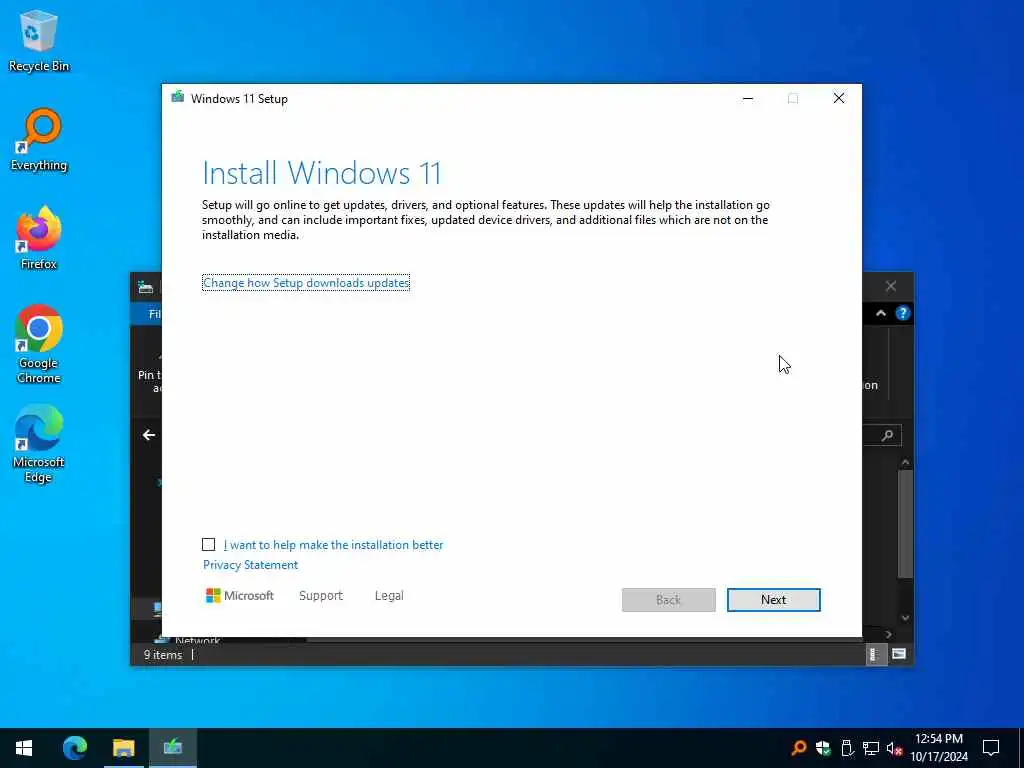The width and height of the screenshot is (1024, 768).
Task: Click the Safely Remove Hardware tray icon
Action: (x=847, y=748)
